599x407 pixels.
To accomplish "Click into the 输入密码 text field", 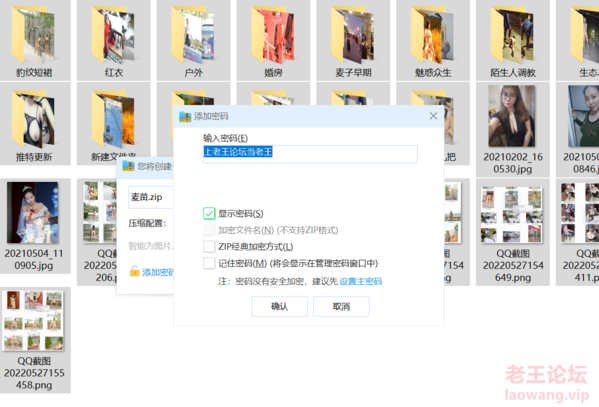I will 310,154.
